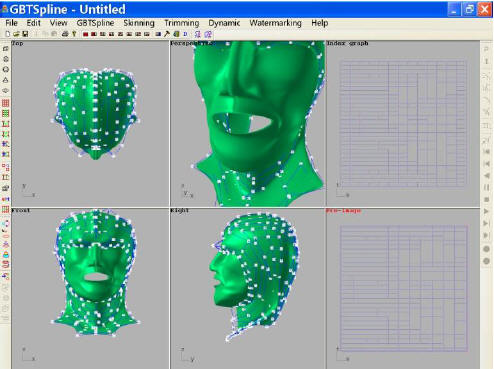Click the Open folder icon in toolbar
This screenshot has height=369, width=494.
point(16,34)
